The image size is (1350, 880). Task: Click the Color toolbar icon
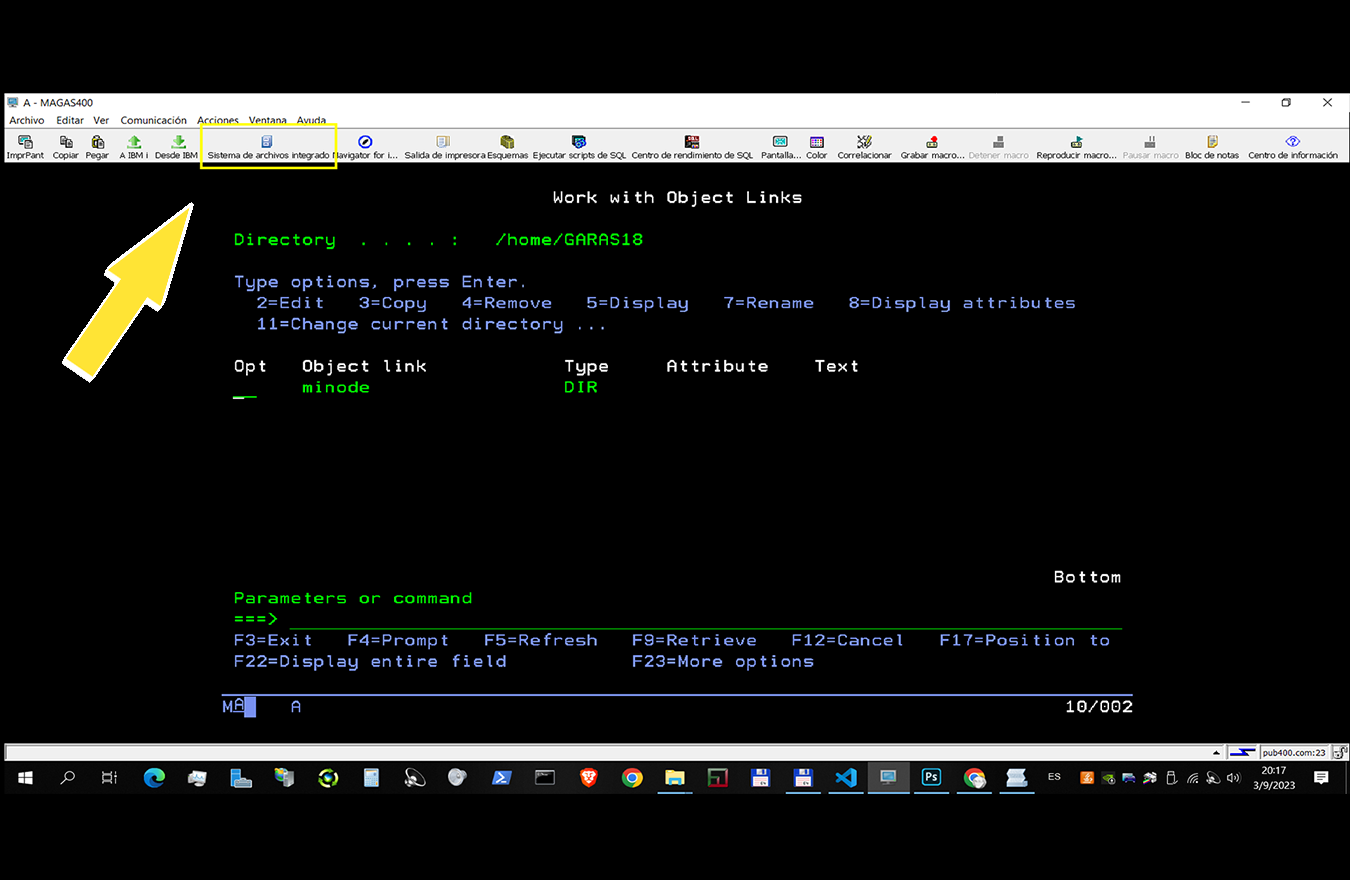point(817,146)
